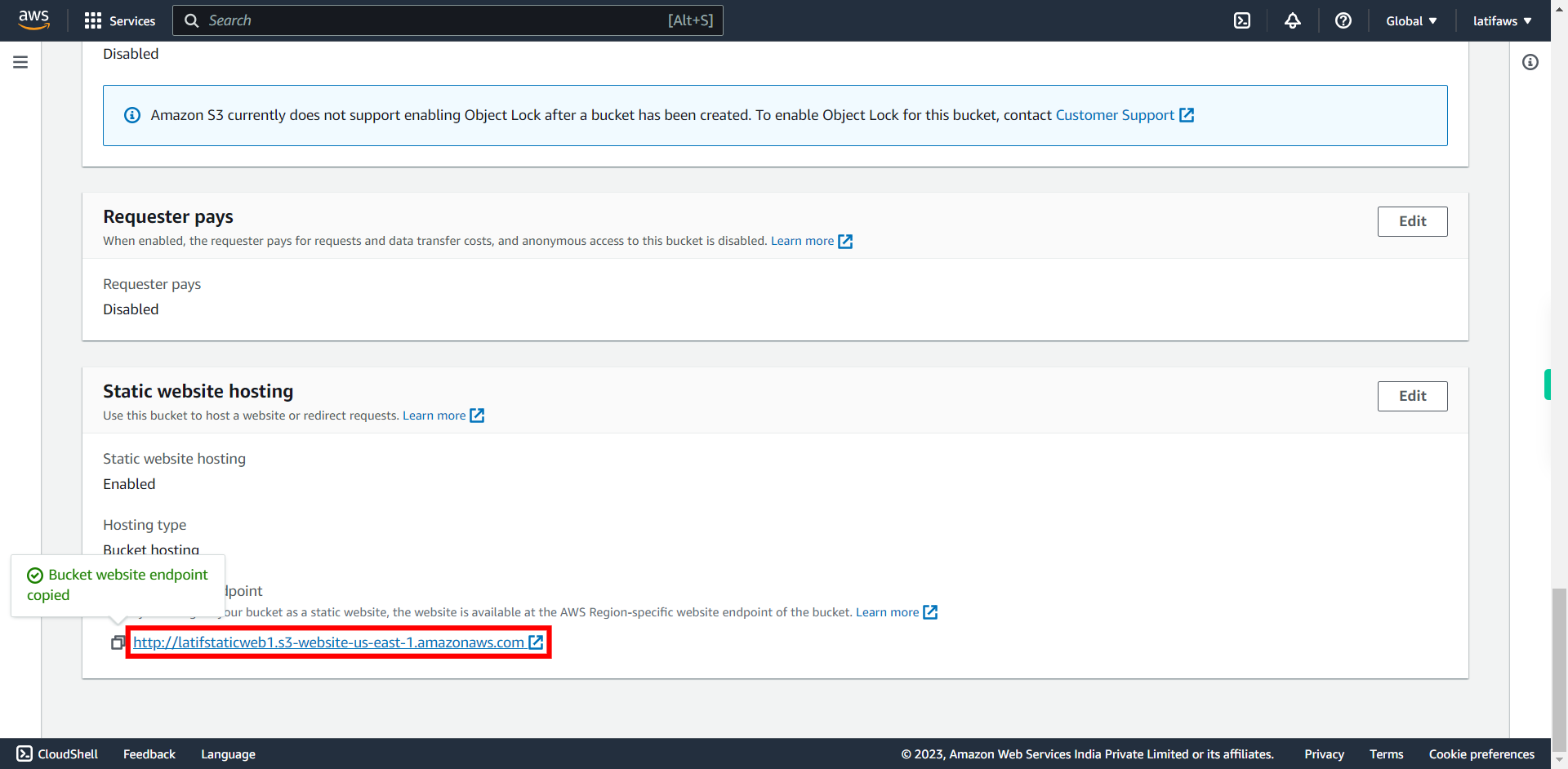
Task: Click Edit button for Requester pays
Action: pos(1412,221)
